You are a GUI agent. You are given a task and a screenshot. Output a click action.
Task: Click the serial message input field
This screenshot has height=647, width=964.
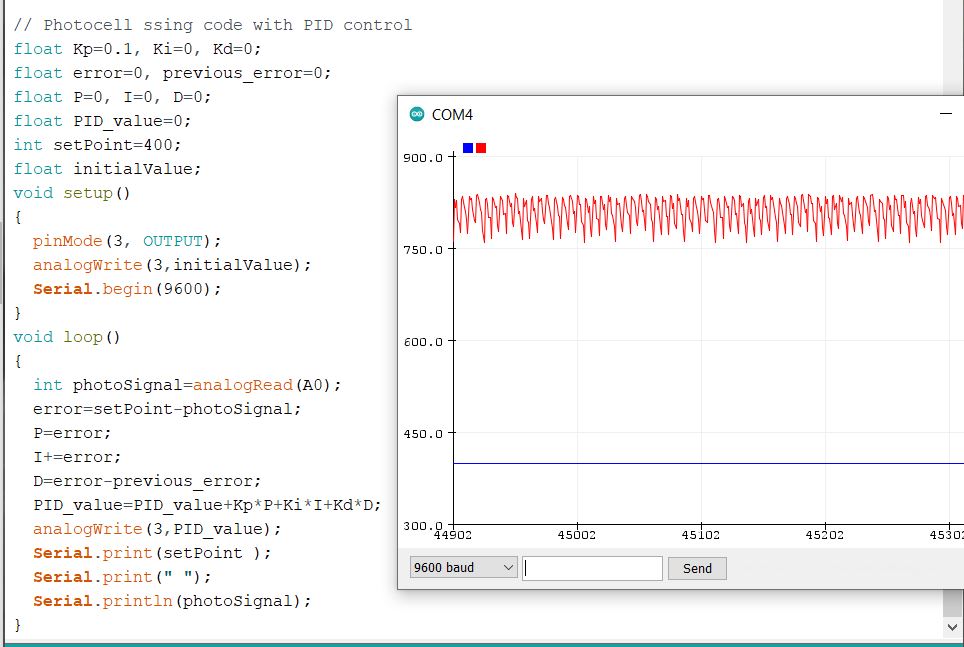(x=592, y=568)
